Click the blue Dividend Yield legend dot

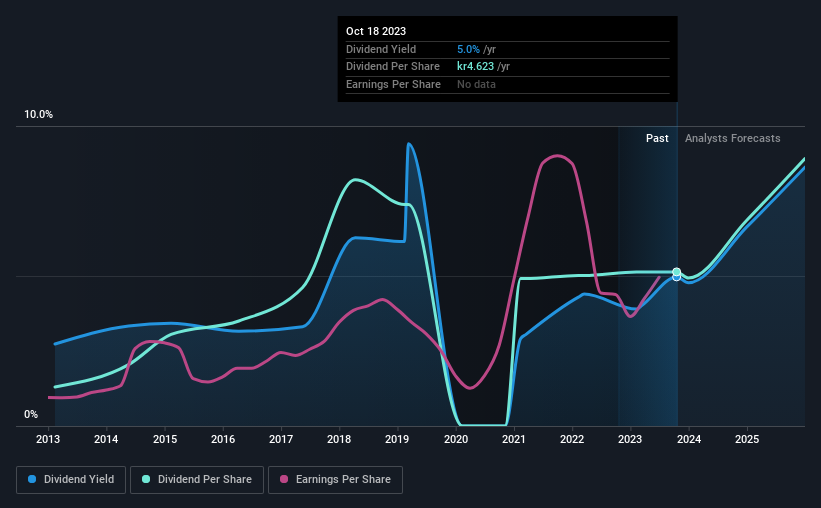click(32, 479)
